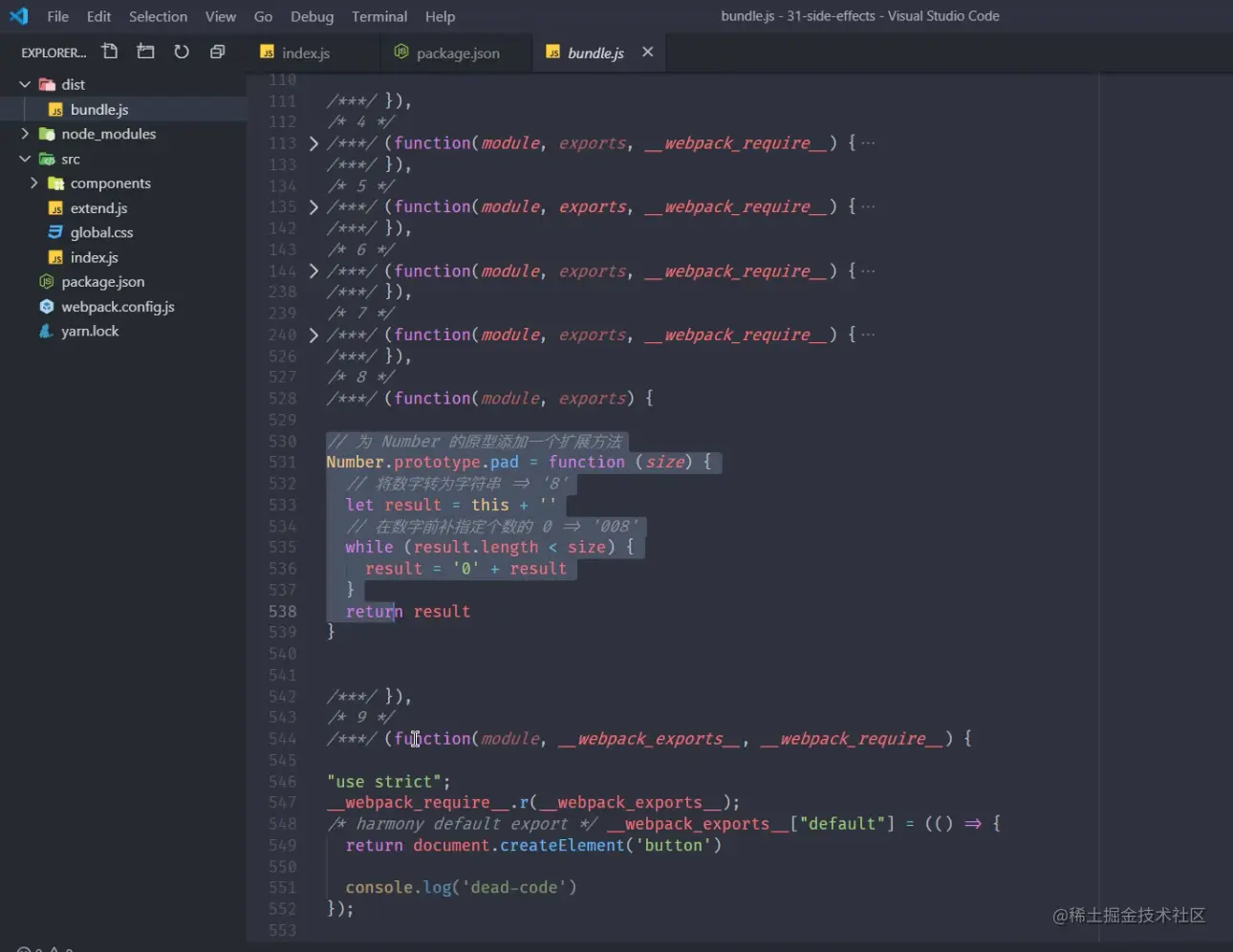This screenshot has width=1233, height=952.
Task: Expand folded code ellipsis on line 113
Action: click(x=868, y=143)
